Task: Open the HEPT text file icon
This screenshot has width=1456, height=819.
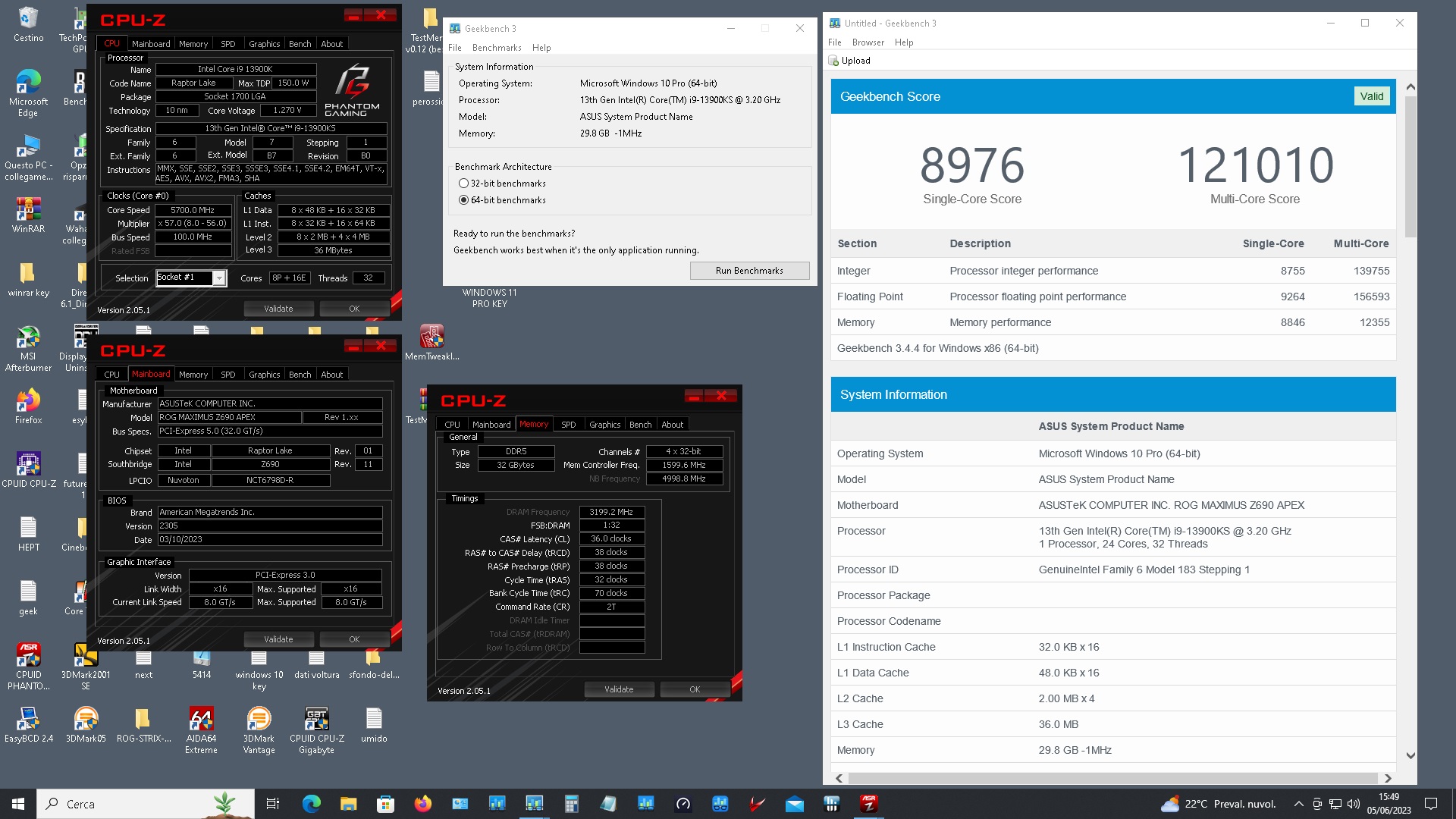Action: (28, 533)
